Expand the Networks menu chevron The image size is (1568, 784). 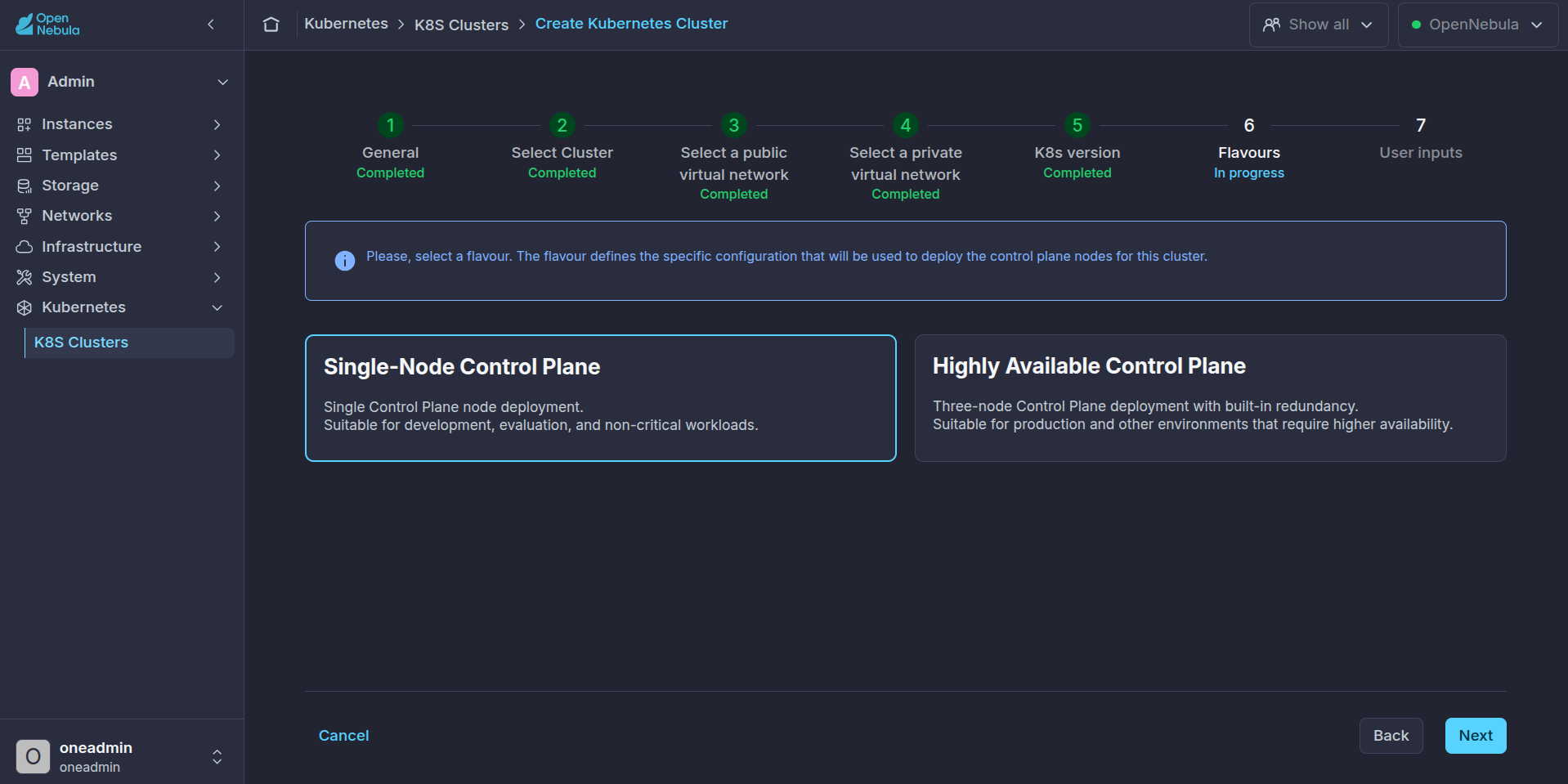217,216
